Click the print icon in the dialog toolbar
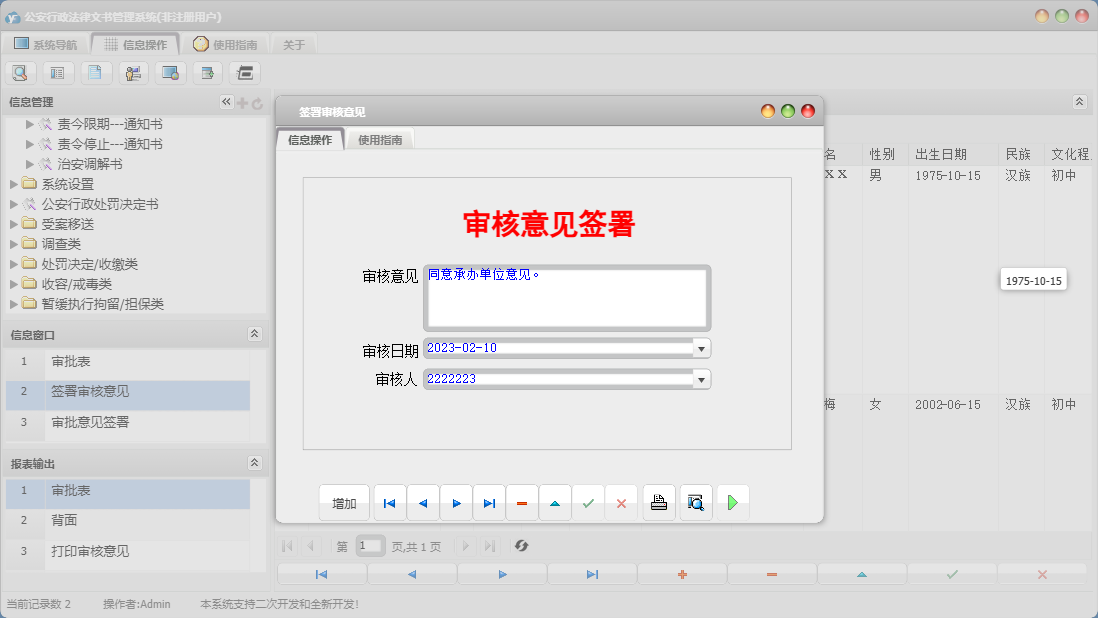 point(659,502)
